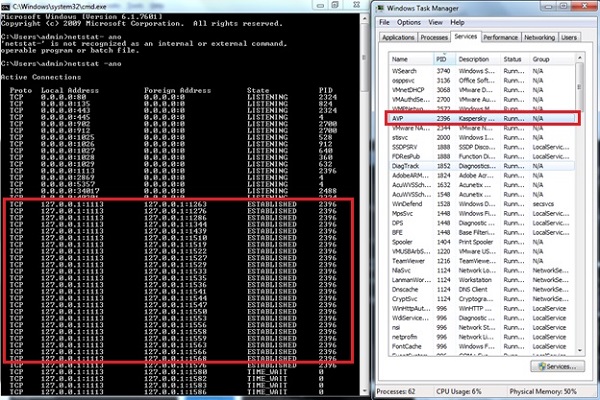
Task: Select the NlaSvc service row
Action: click(482, 270)
